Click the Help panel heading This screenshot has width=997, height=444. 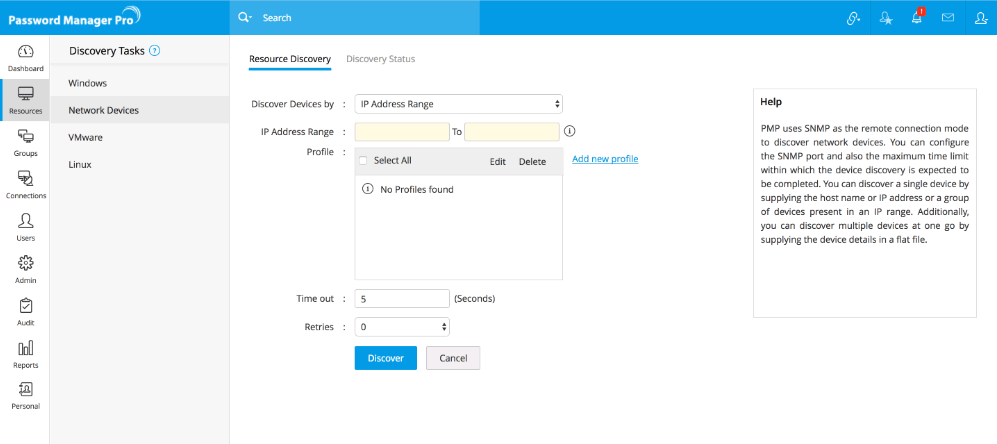(x=771, y=102)
